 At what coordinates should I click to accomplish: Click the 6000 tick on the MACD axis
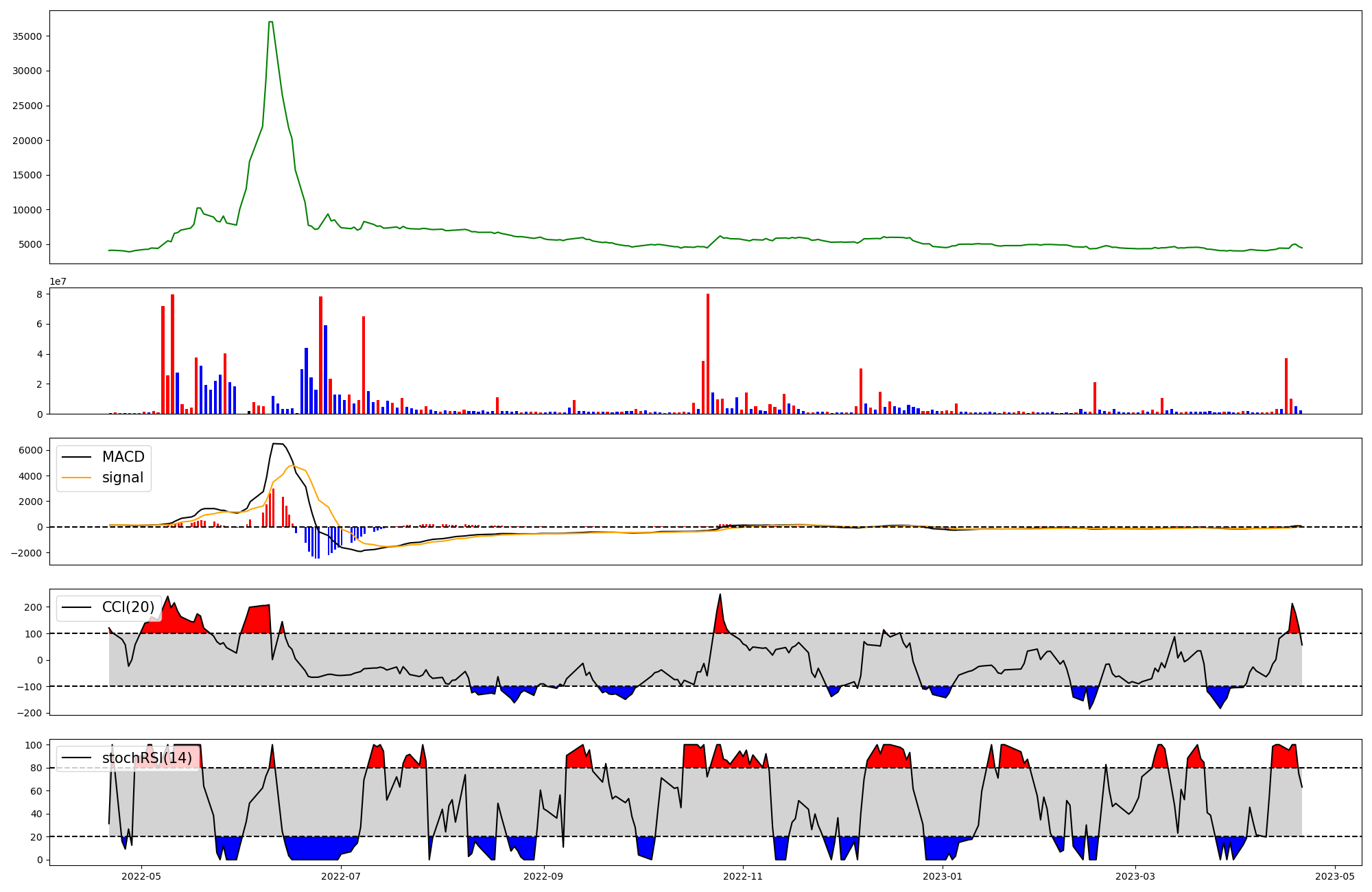30,450
